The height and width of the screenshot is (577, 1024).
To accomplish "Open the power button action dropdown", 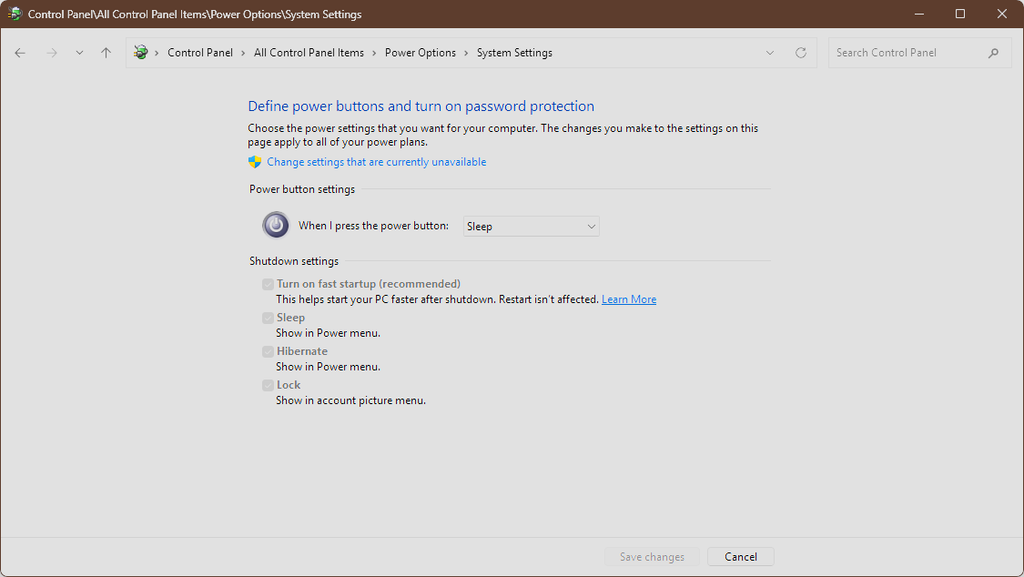I will (531, 226).
